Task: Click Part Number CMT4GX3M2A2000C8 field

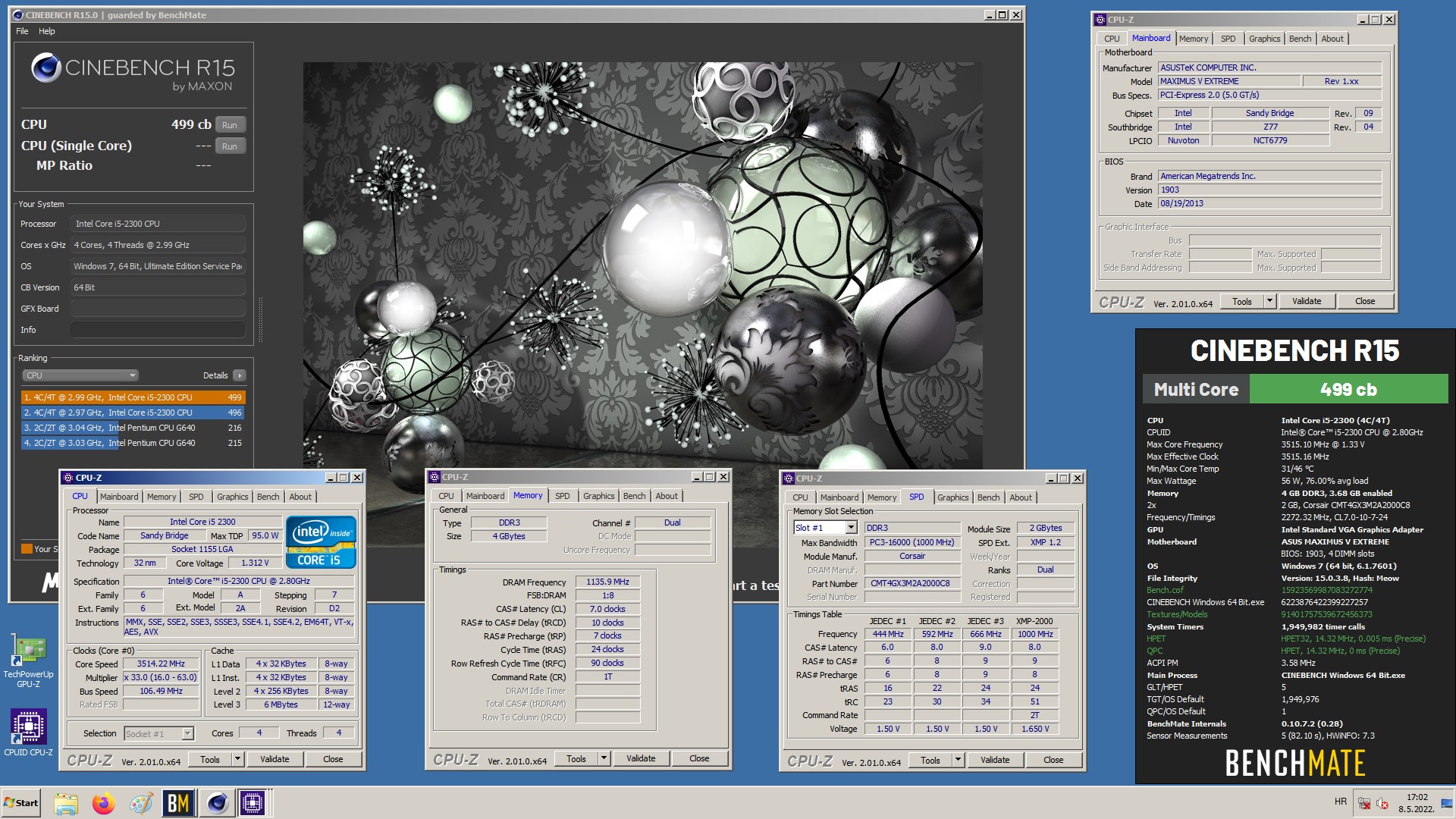Action: (912, 584)
